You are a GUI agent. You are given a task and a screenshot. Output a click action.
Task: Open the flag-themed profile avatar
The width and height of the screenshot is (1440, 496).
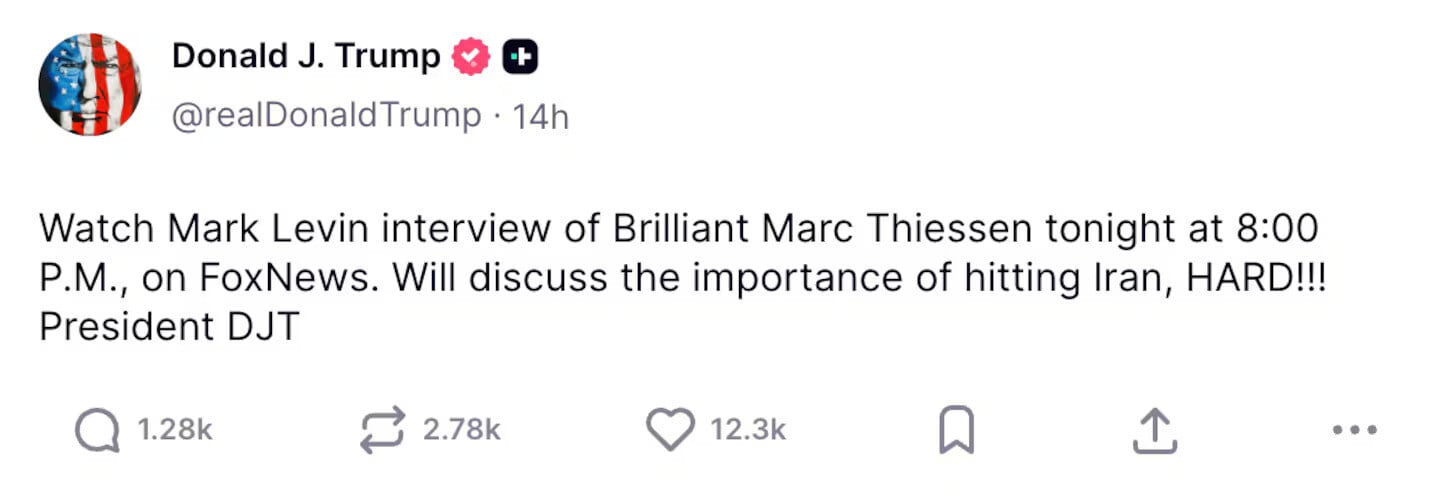pyautogui.click(x=90, y=85)
